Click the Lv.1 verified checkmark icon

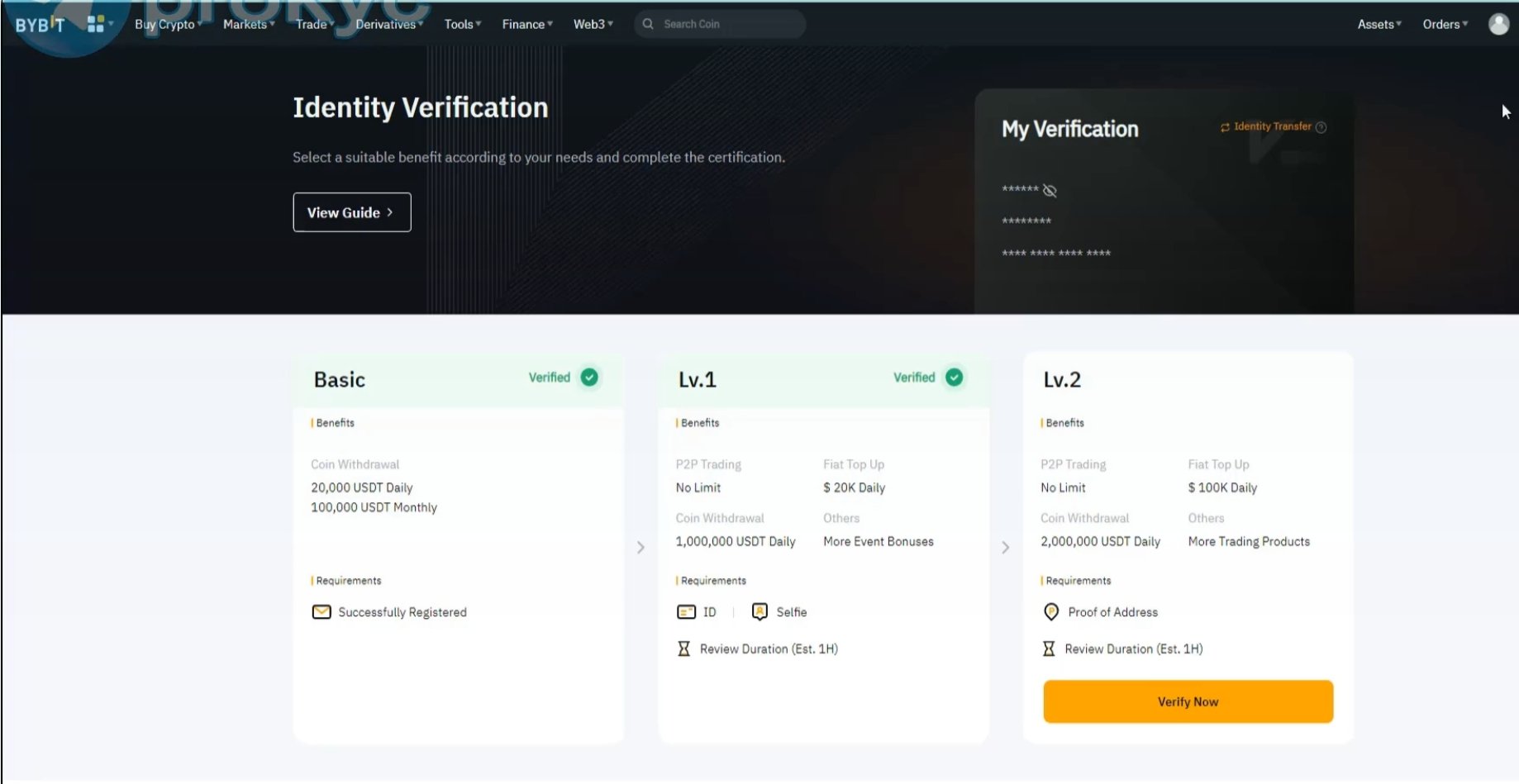pos(954,378)
